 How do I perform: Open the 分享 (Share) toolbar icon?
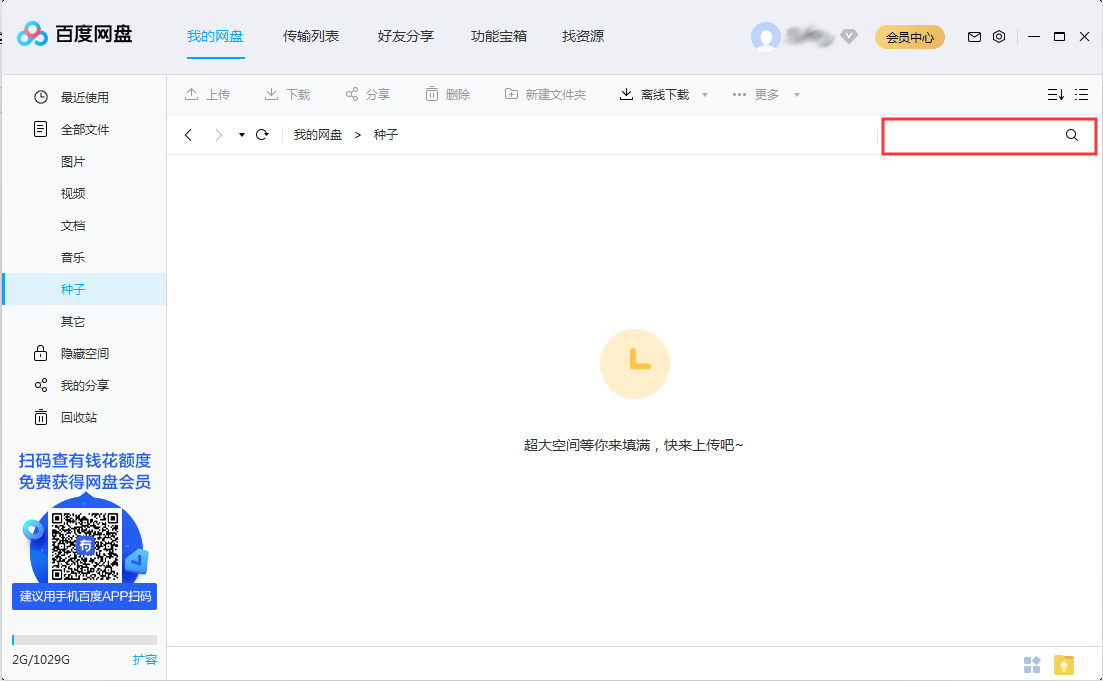[x=352, y=93]
